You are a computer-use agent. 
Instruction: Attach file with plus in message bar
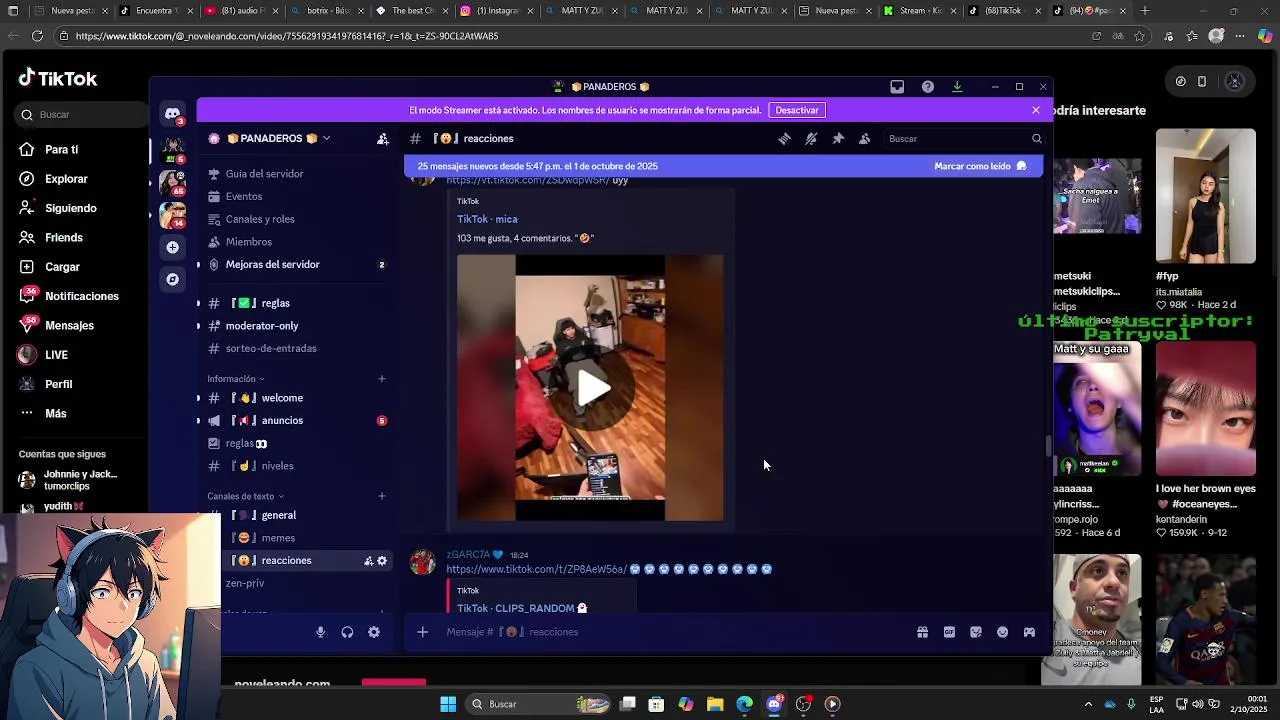(422, 632)
